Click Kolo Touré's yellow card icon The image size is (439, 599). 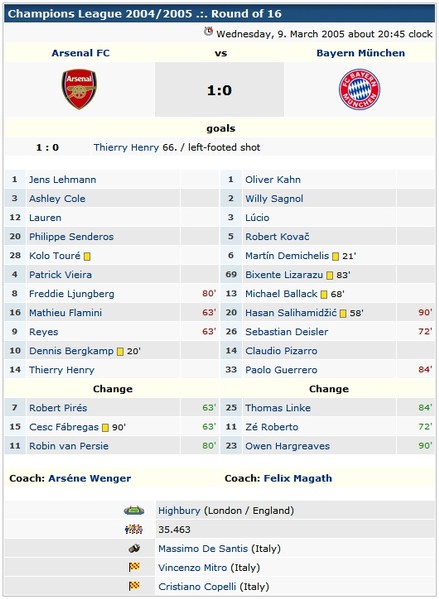[87, 256]
